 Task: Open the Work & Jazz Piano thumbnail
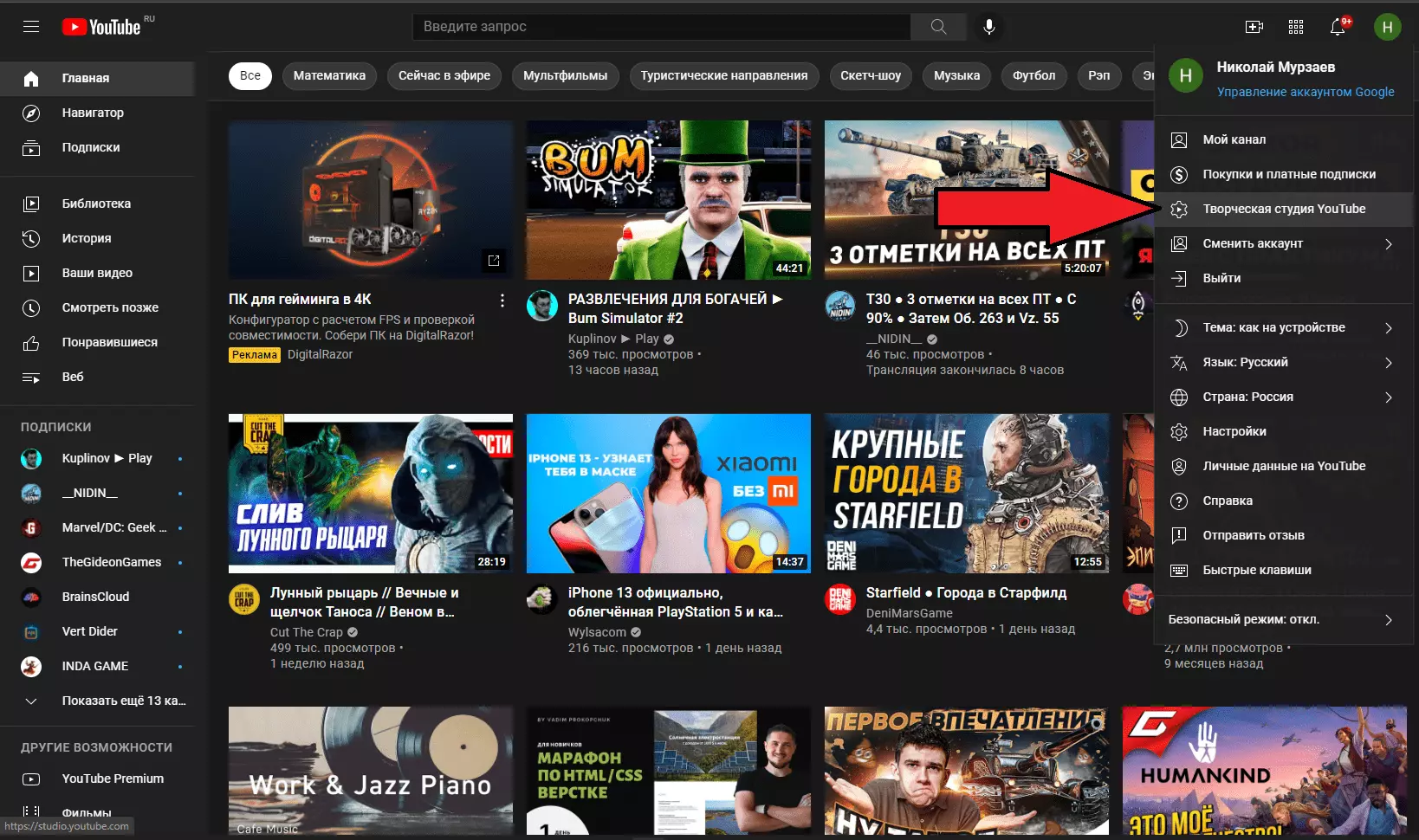point(371,772)
